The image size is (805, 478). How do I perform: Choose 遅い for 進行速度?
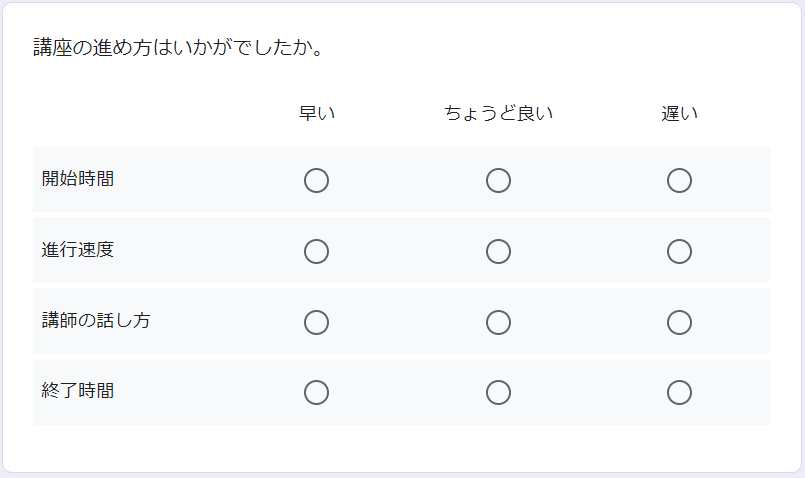coord(679,251)
